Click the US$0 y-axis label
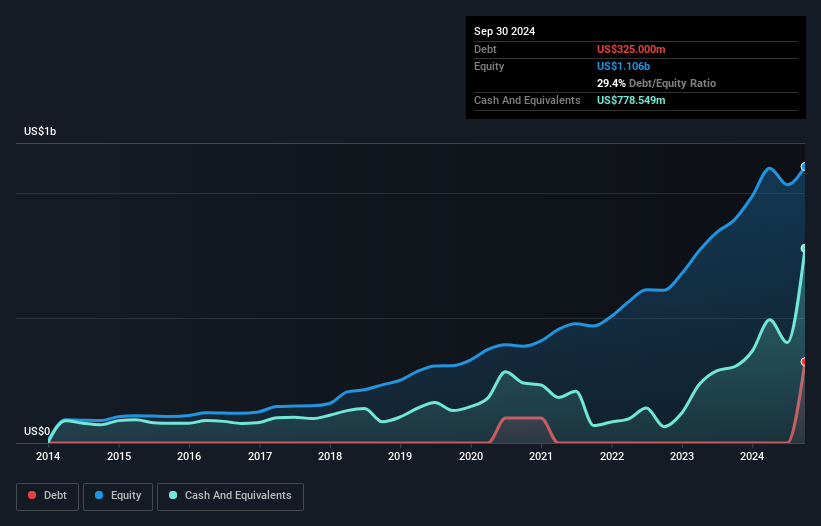821x526 pixels. click(x=37, y=431)
